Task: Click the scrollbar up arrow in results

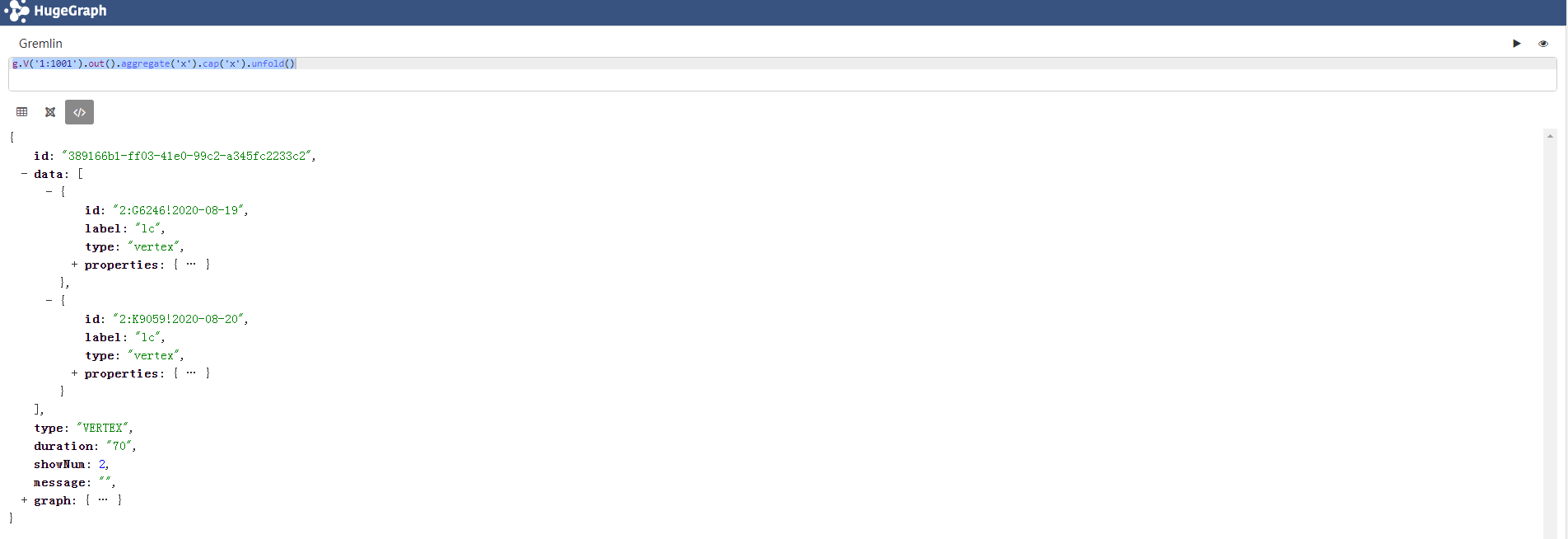Action: coord(1550,136)
